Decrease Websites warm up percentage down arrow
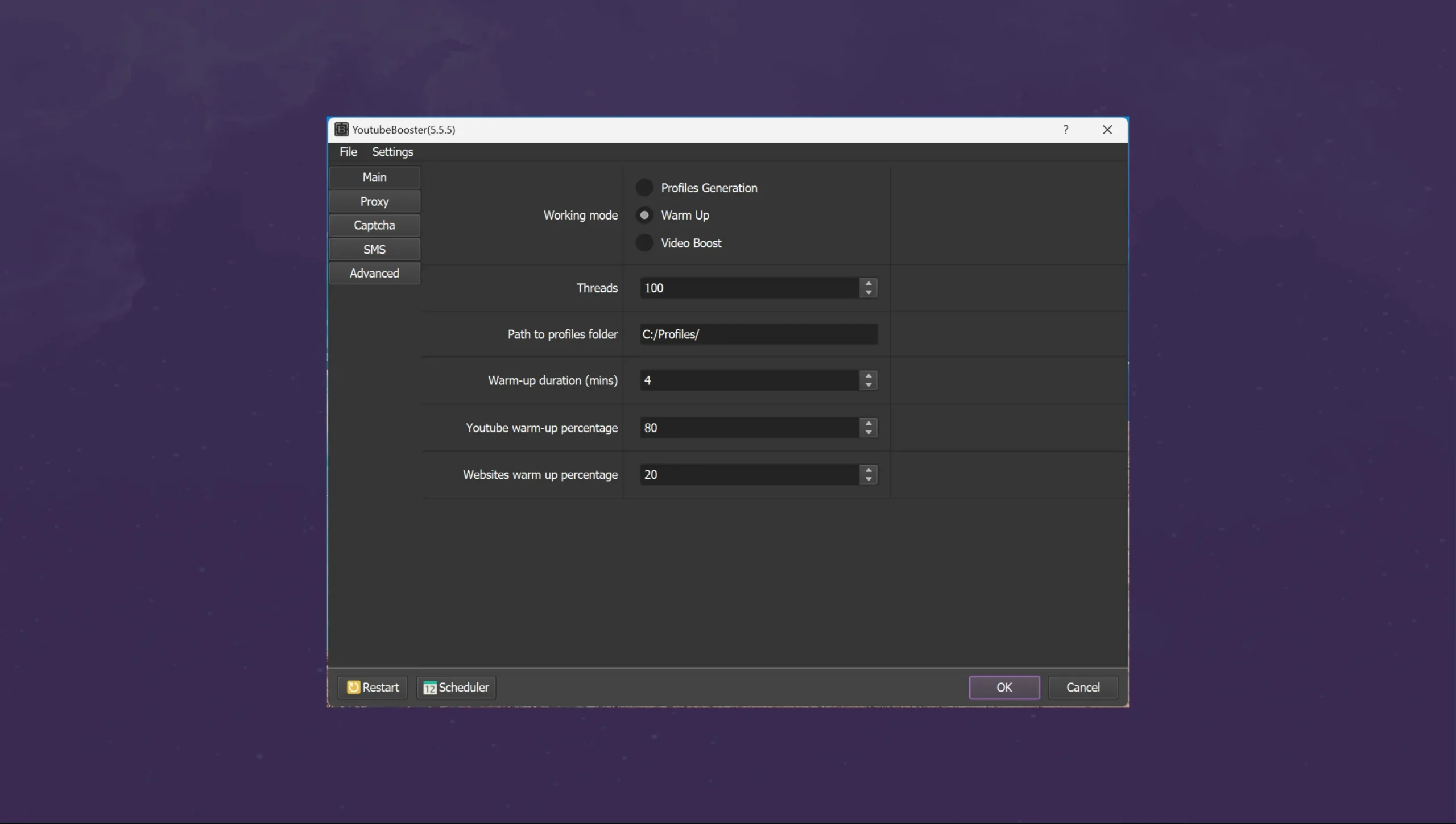Screen dimensions: 1456x824 868,479
